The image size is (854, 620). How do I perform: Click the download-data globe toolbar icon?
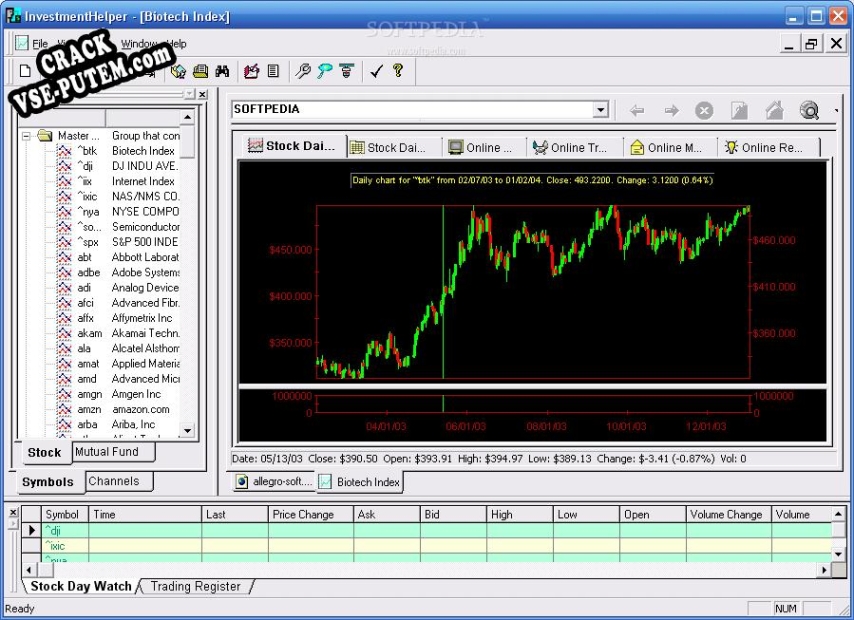click(178, 71)
